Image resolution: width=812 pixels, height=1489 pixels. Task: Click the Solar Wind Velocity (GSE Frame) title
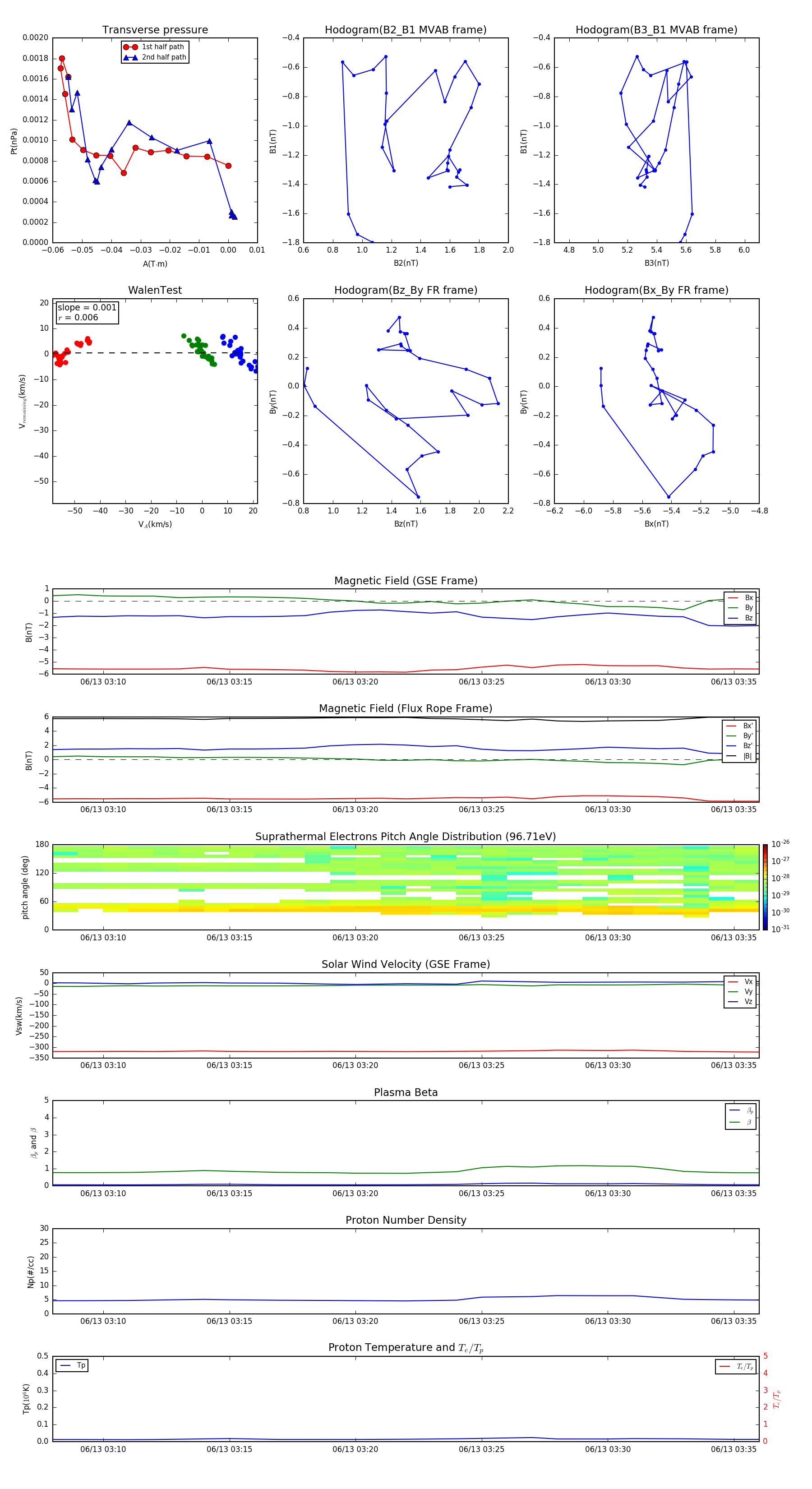pos(406,964)
